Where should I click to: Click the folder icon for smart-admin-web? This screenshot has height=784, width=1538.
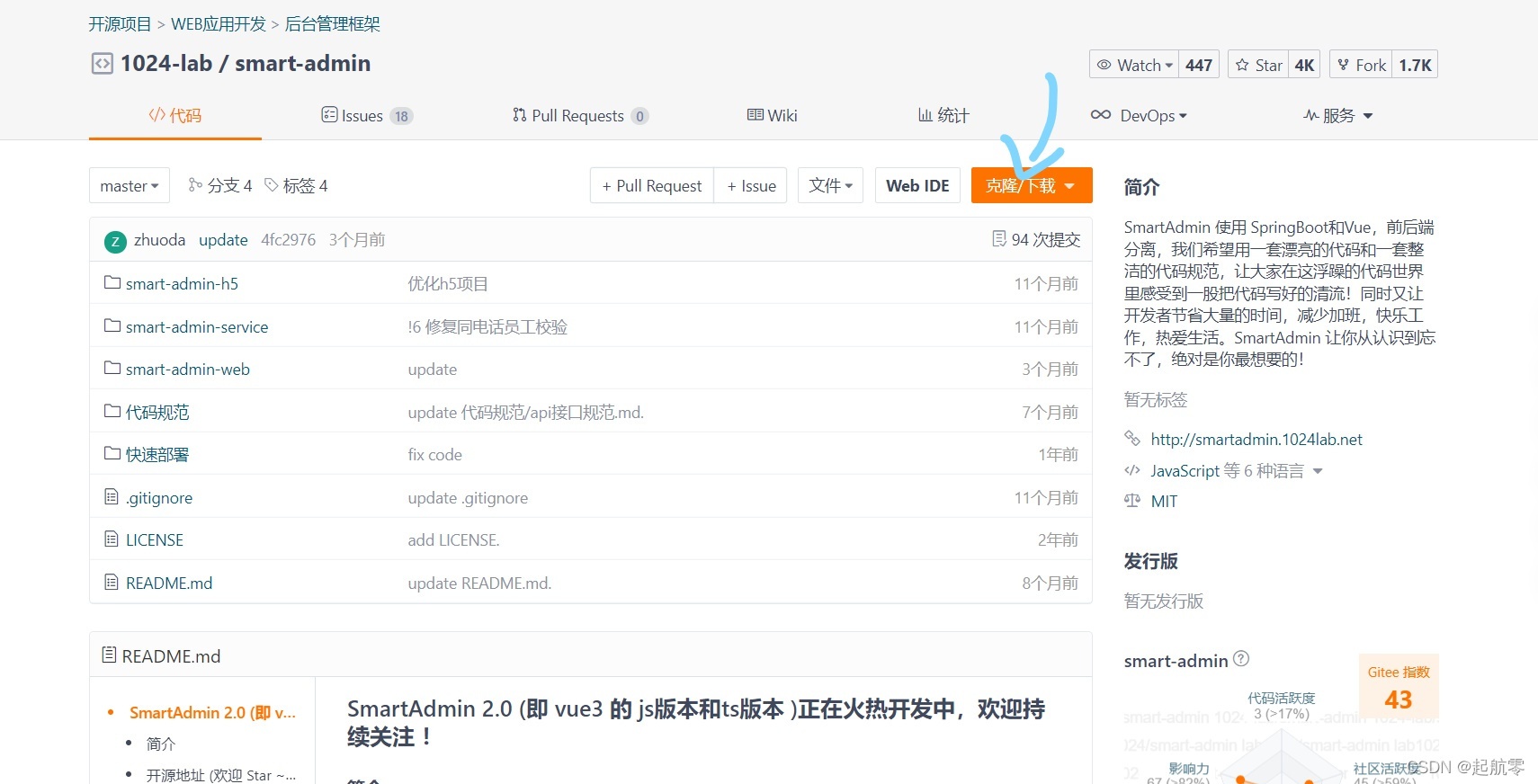[x=112, y=368]
